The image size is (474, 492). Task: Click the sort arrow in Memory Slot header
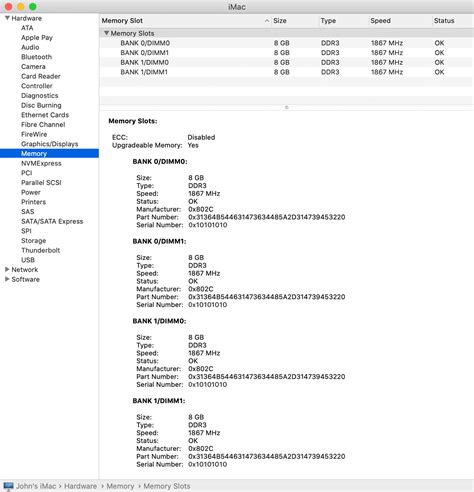266,21
